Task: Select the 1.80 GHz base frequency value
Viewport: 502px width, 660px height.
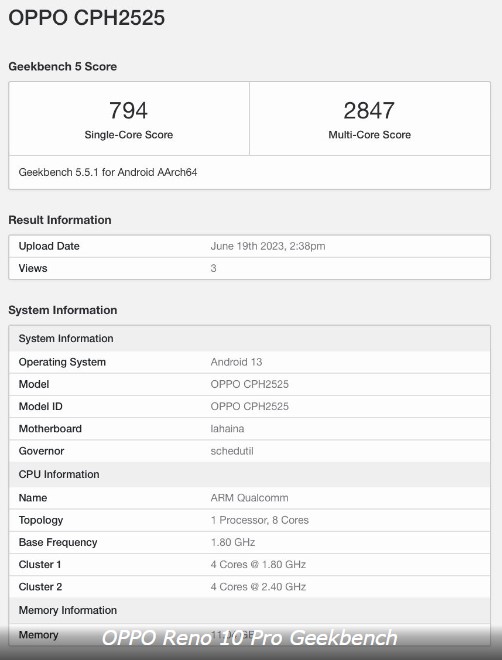Action: (233, 543)
